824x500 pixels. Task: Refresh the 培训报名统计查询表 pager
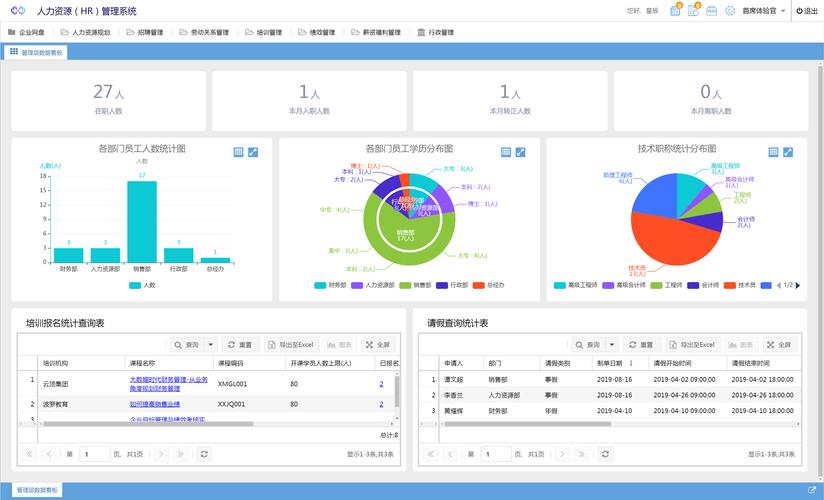tap(204, 454)
